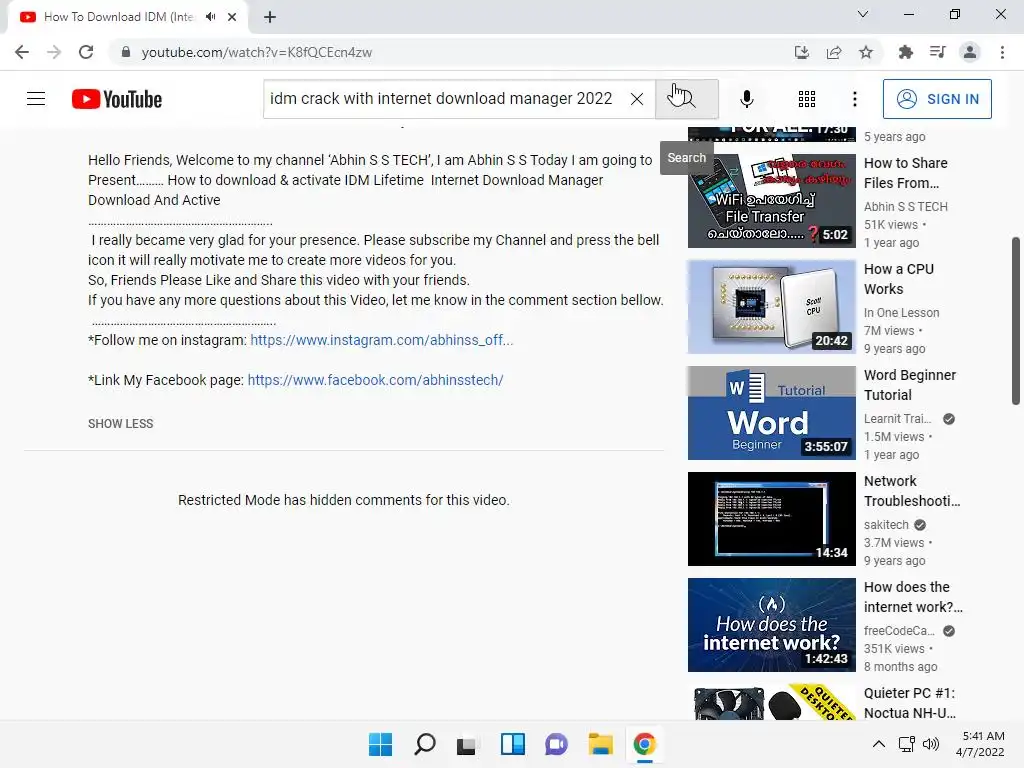Open Network Troubleshooting video thumbnail
The height and width of the screenshot is (768, 1024).
tap(771, 519)
